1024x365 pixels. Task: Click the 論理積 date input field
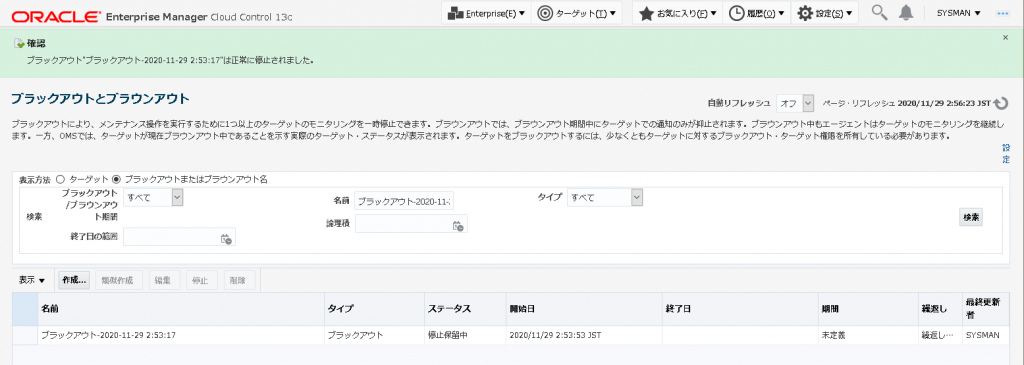click(404, 224)
